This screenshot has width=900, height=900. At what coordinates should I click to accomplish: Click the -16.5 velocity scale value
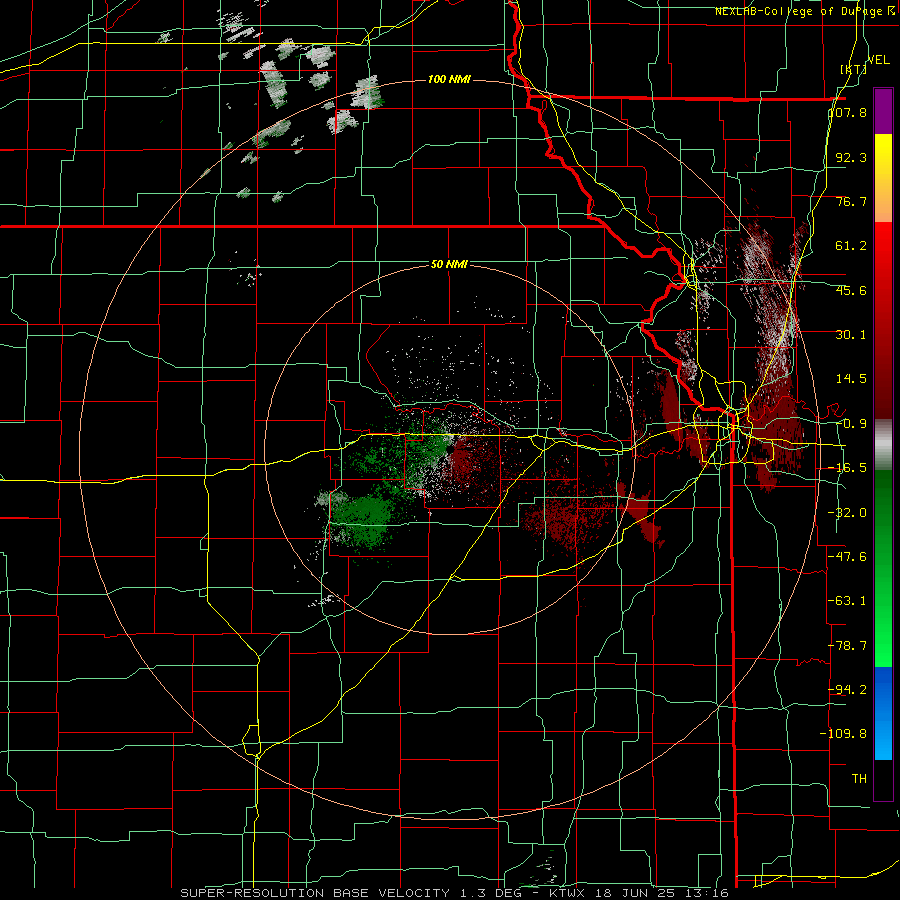point(848,468)
